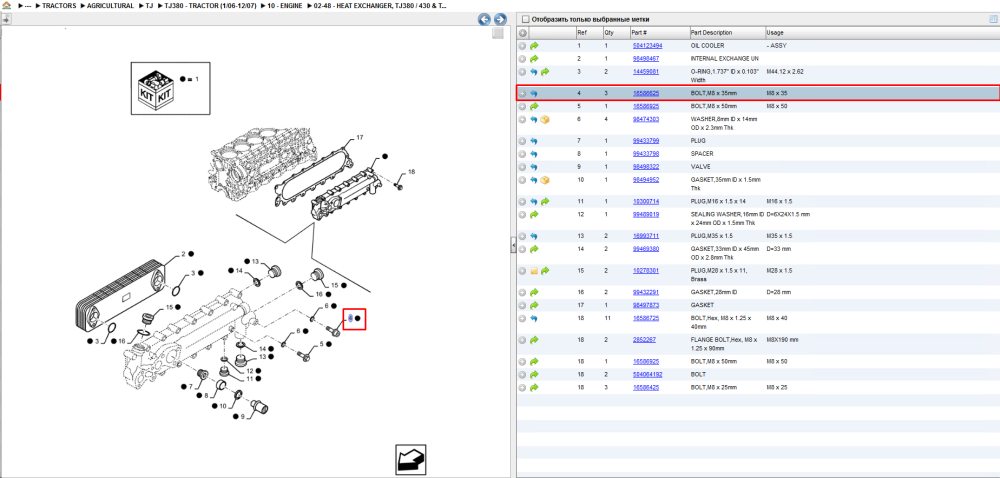Click green arrow icon in INTERNAL EXCHANGE row
Image resolution: width=1000 pixels, height=478 pixels.
tap(534, 58)
